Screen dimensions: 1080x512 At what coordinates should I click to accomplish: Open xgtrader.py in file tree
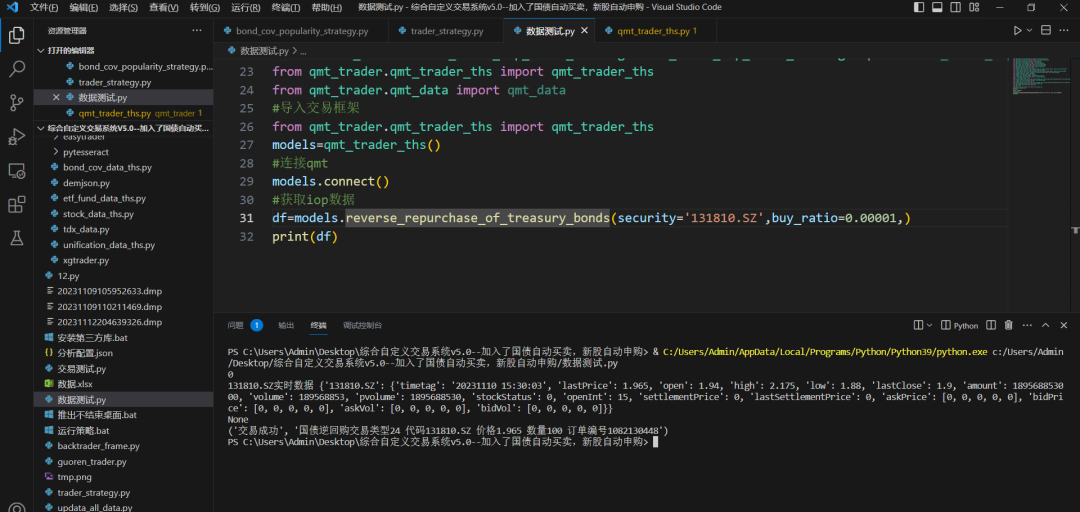coord(85,261)
